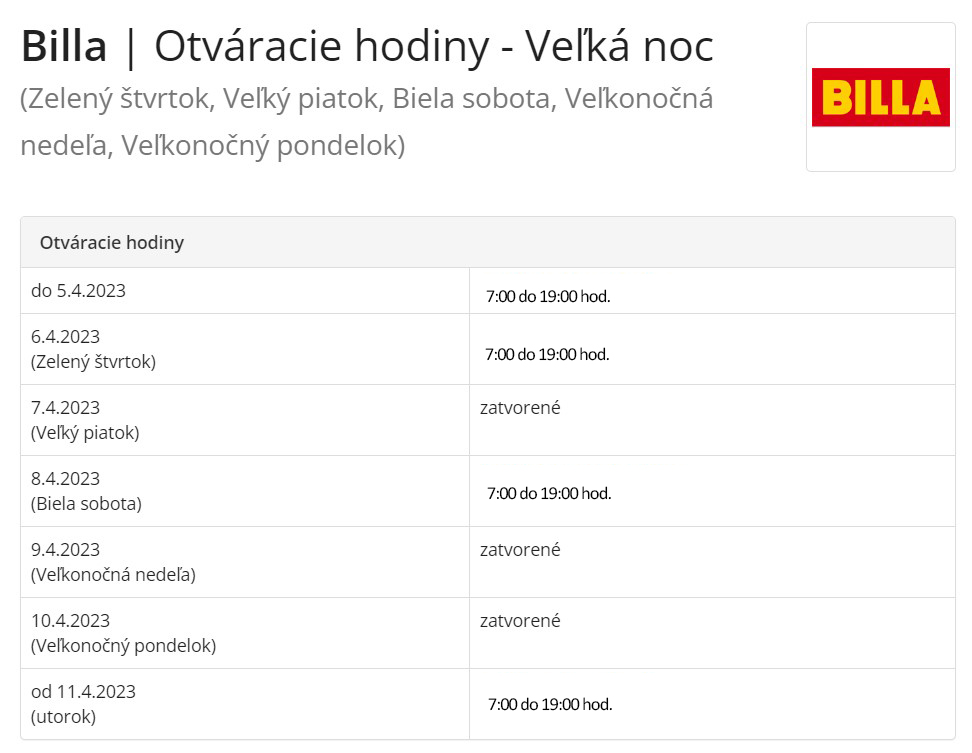Click the BILLA logo image
The image size is (972, 753).
(x=880, y=97)
